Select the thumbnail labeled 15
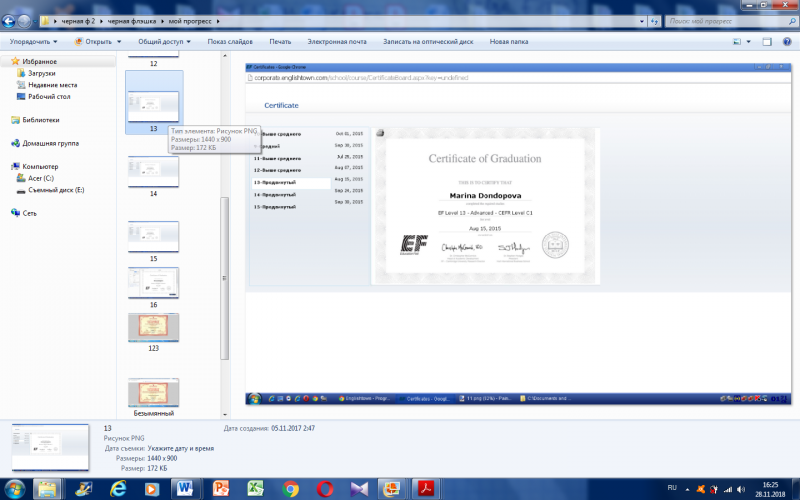Image resolution: width=800 pixels, height=500 pixels. [154, 236]
